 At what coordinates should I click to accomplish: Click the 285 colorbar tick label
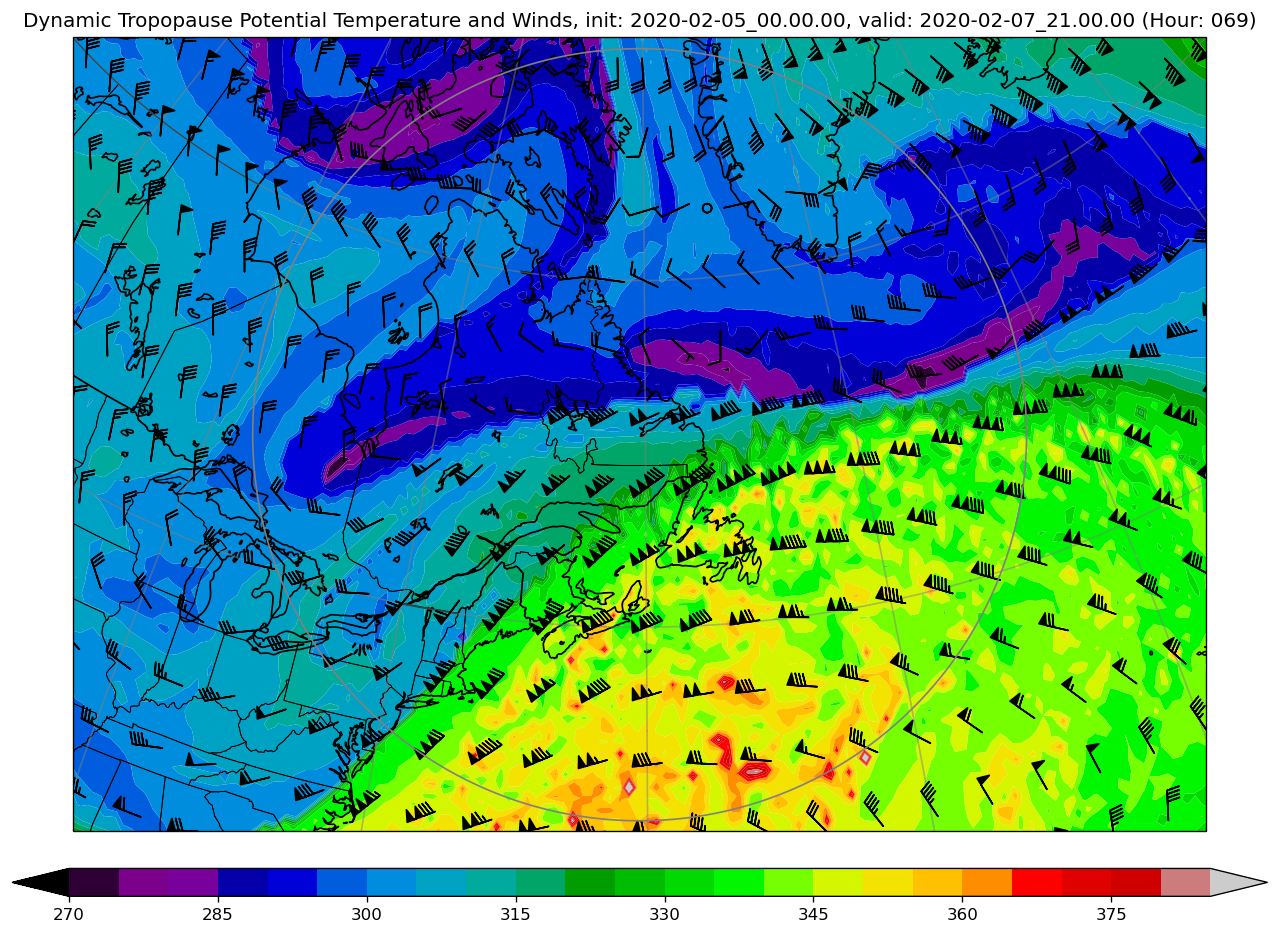coord(218,914)
